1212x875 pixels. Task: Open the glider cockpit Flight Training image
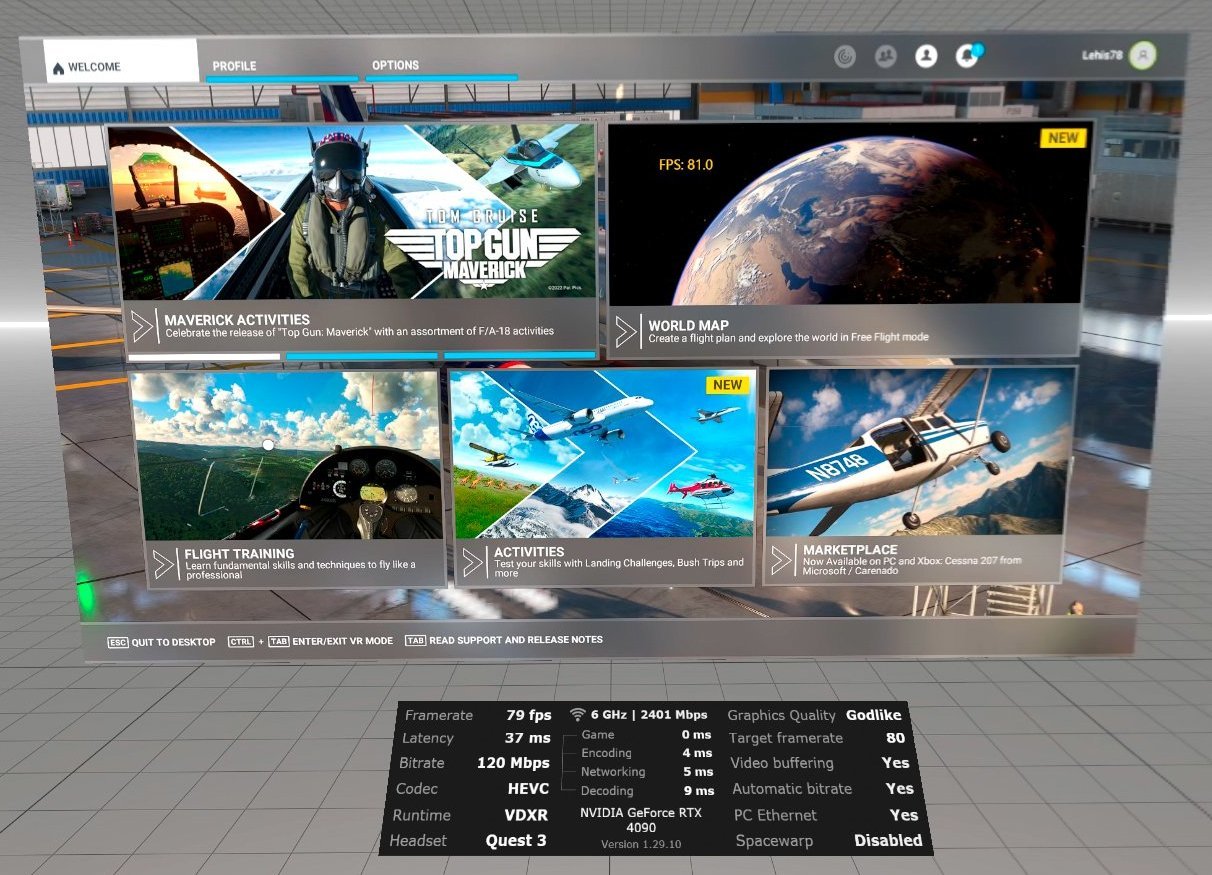pos(287,457)
